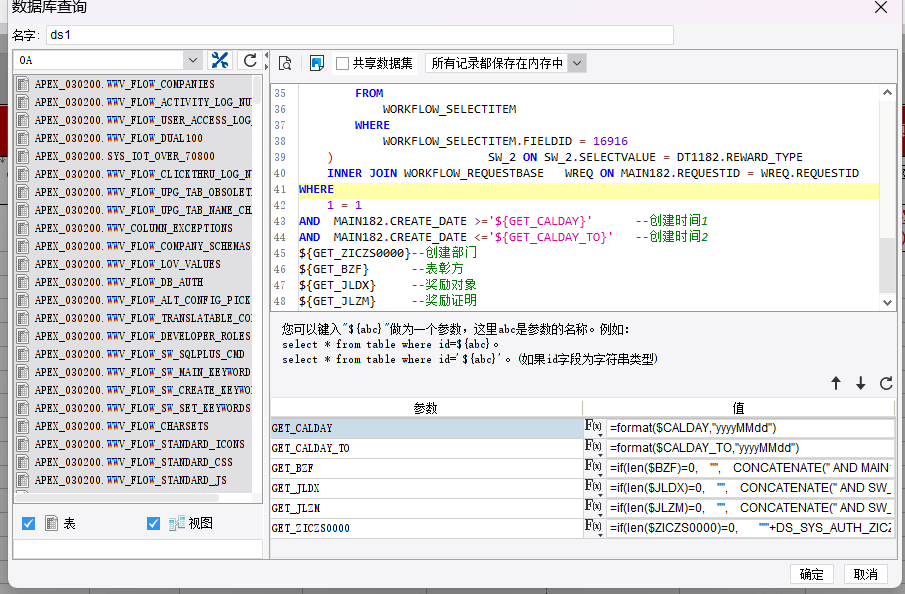The width and height of the screenshot is (905, 594).
Task: Click SQL editor scrollbar up arrow
Action: tap(887, 92)
